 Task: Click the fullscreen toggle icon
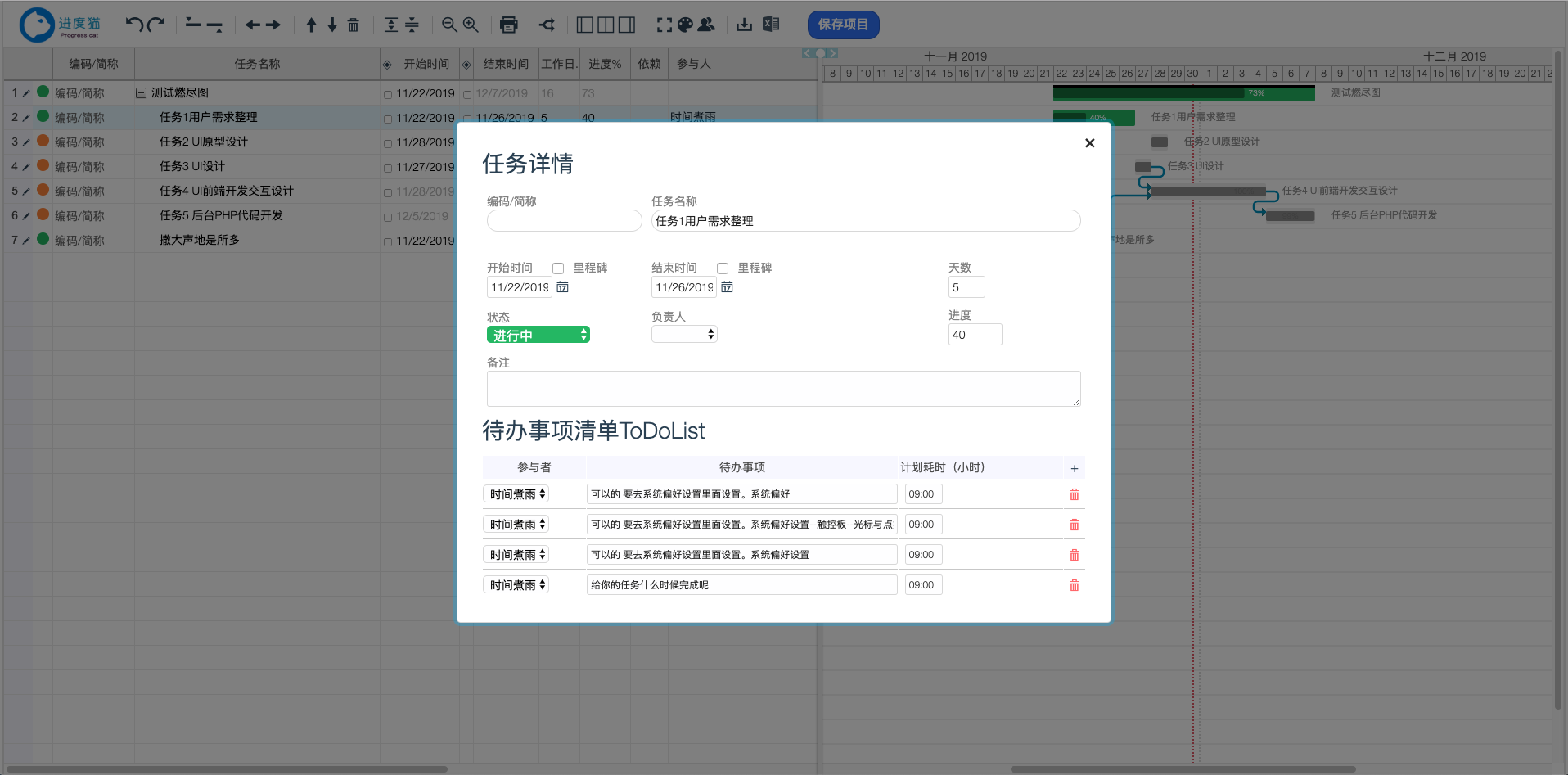[x=665, y=25]
